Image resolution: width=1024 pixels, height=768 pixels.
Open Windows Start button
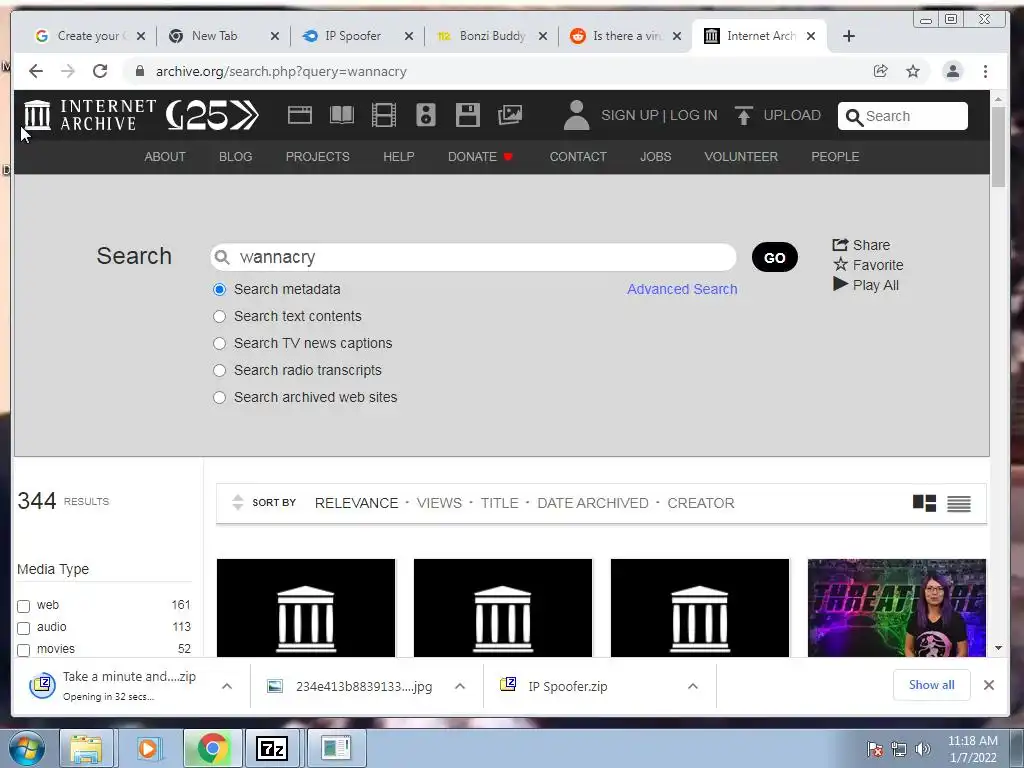click(25, 748)
